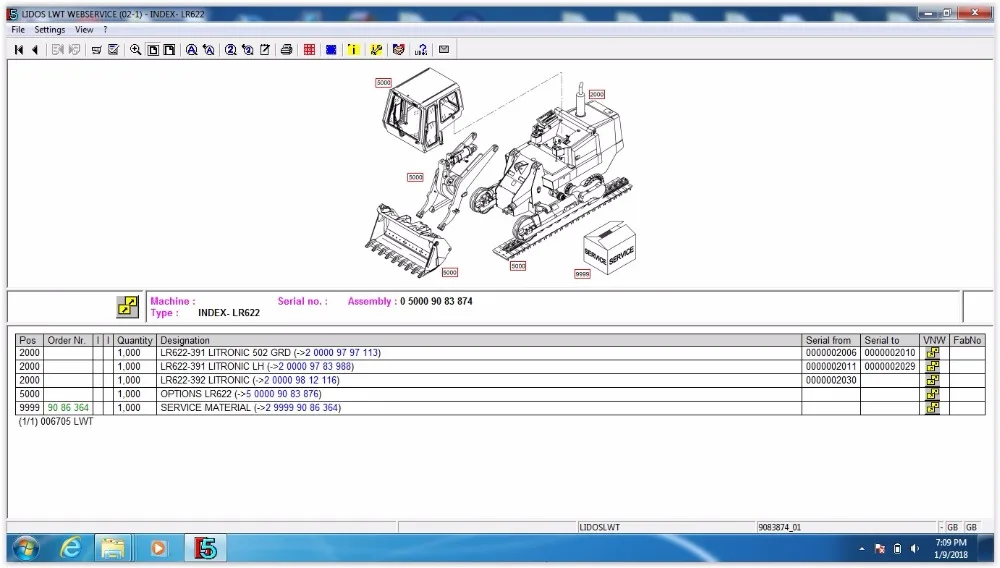The image size is (1000, 568).
Task: Open the checklist note icon
Action: [x=114, y=50]
